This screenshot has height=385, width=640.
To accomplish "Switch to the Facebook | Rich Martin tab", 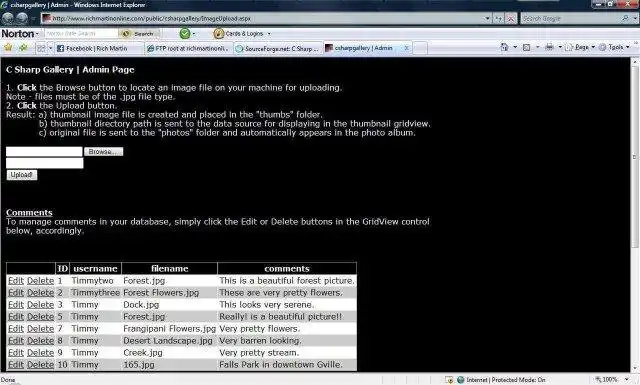I will point(99,49).
